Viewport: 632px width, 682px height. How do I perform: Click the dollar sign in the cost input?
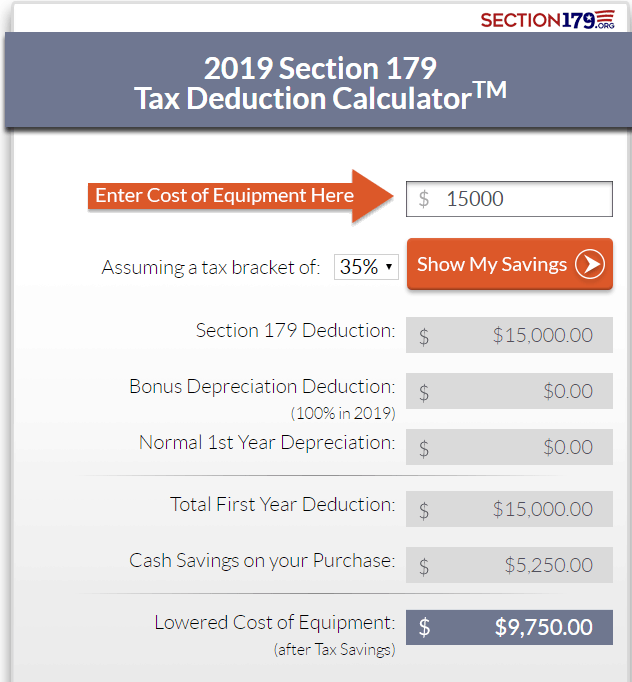pyautogui.click(x=424, y=199)
